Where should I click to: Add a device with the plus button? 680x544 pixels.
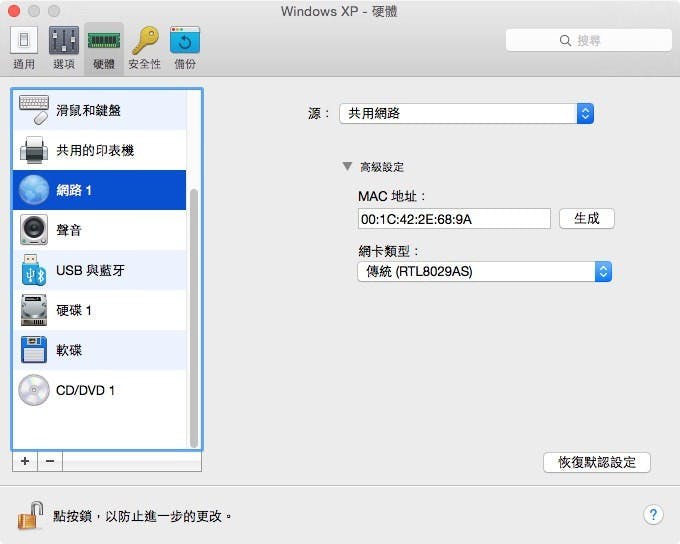pos(25,461)
